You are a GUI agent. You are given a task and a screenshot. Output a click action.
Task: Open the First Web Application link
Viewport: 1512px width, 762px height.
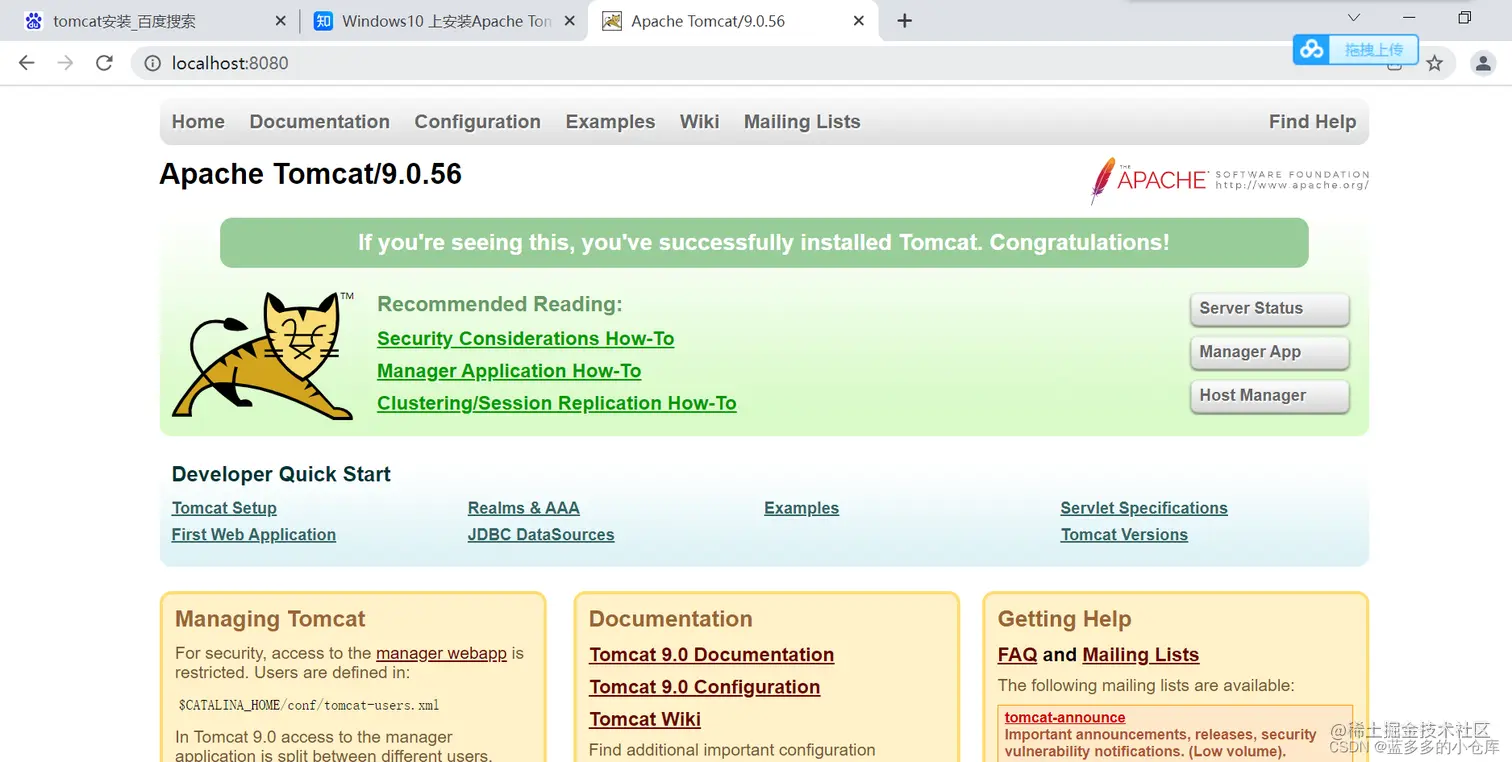tap(254, 535)
